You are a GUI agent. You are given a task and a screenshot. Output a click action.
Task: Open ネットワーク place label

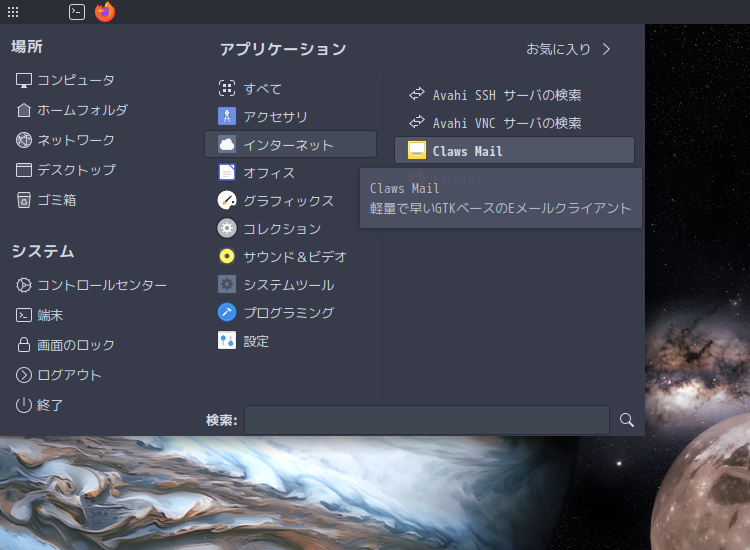(76, 140)
